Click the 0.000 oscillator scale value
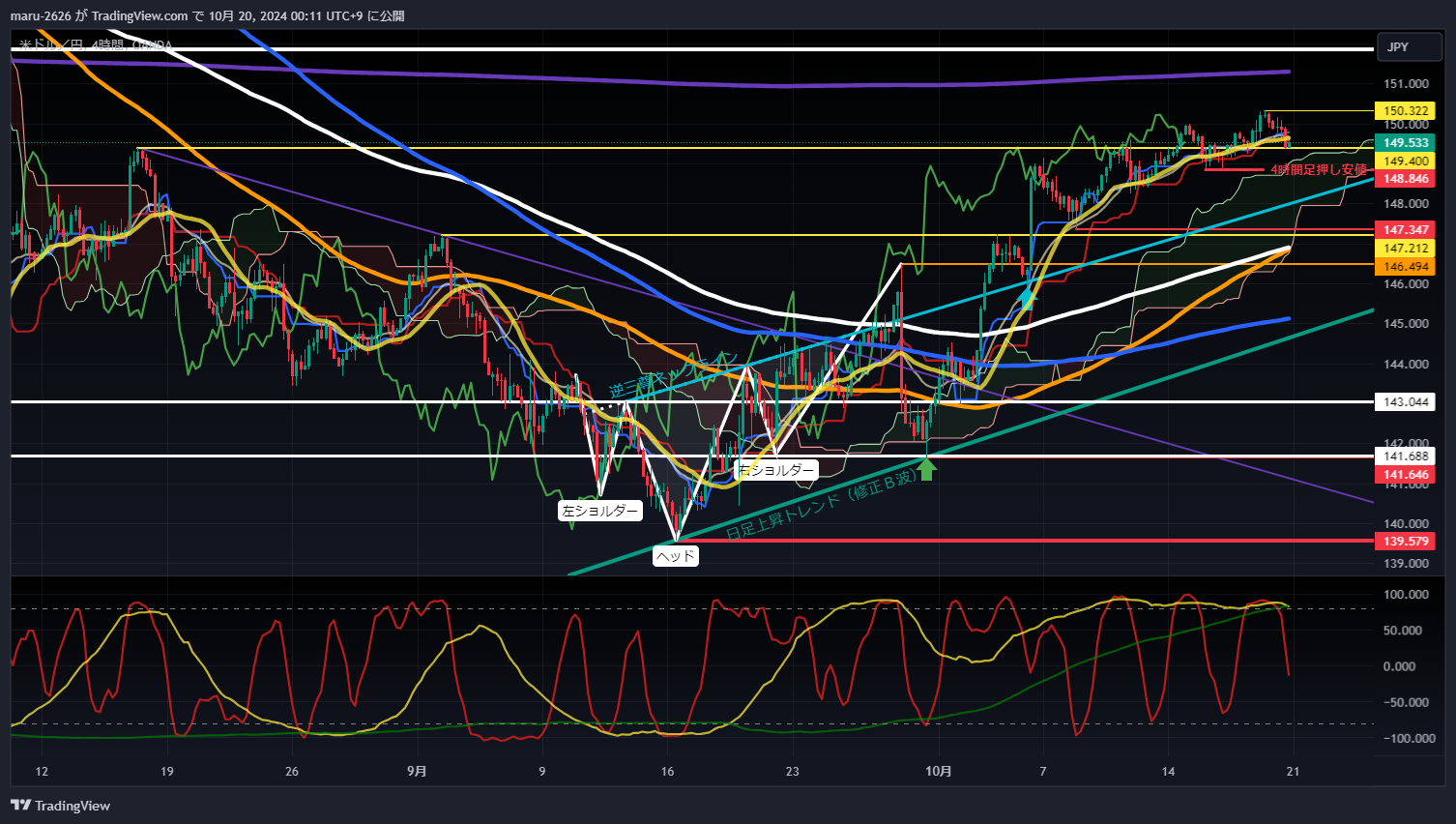1456x824 pixels. pos(1399,666)
